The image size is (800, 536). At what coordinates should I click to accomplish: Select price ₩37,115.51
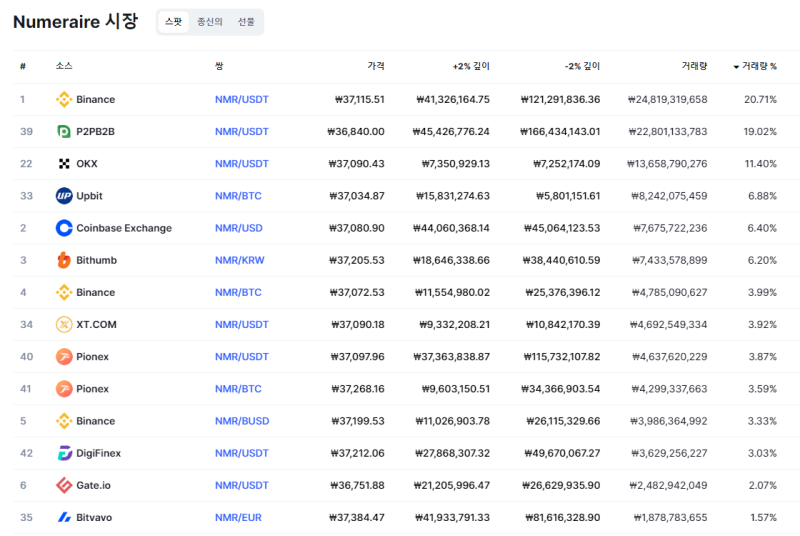[360, 99]
